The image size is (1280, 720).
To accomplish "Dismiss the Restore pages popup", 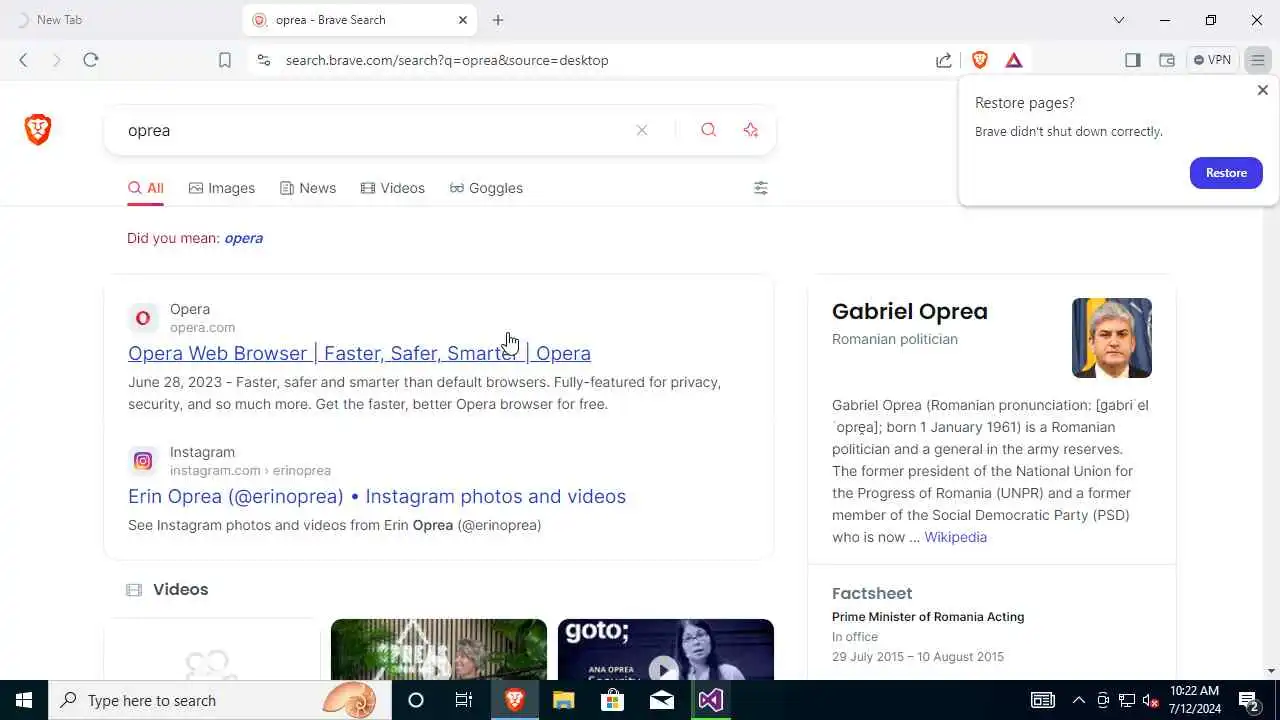I will point(1262,90).
